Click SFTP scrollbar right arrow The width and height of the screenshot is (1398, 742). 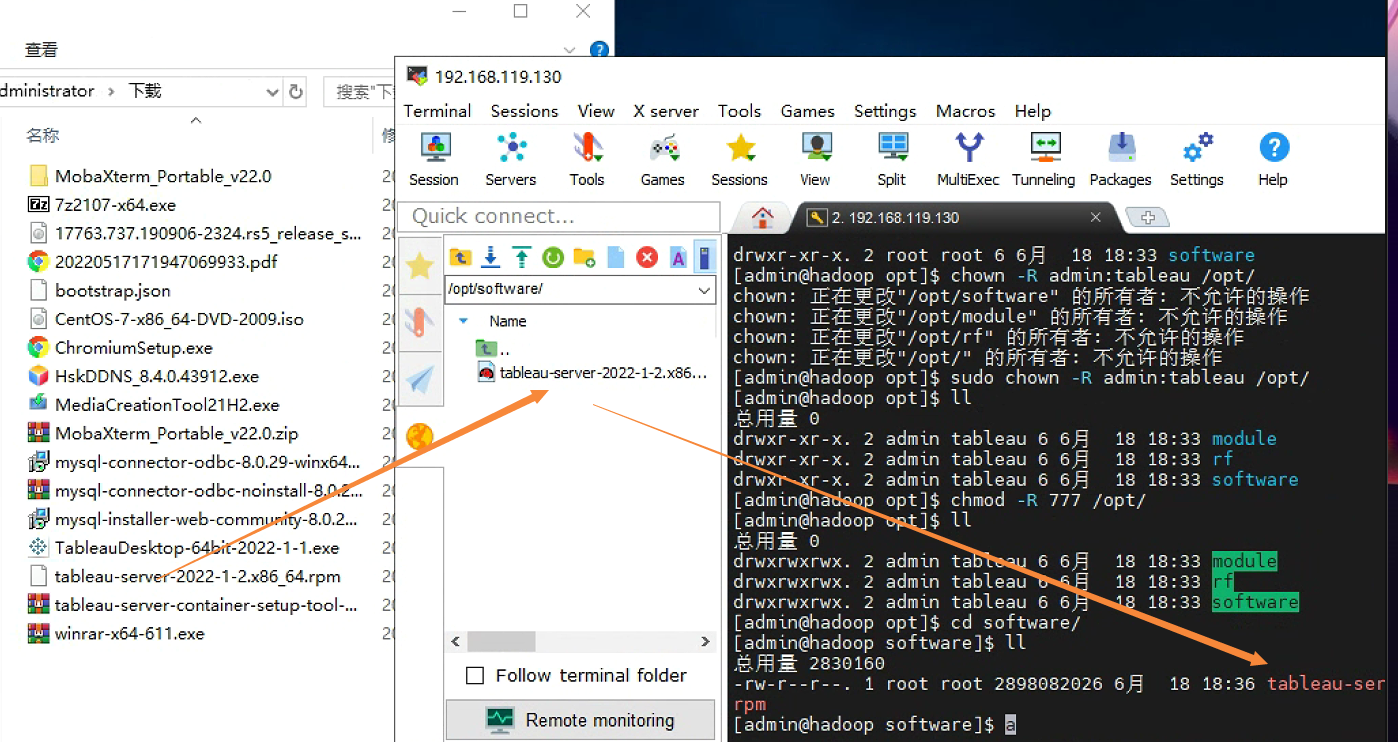pos(705,641)
